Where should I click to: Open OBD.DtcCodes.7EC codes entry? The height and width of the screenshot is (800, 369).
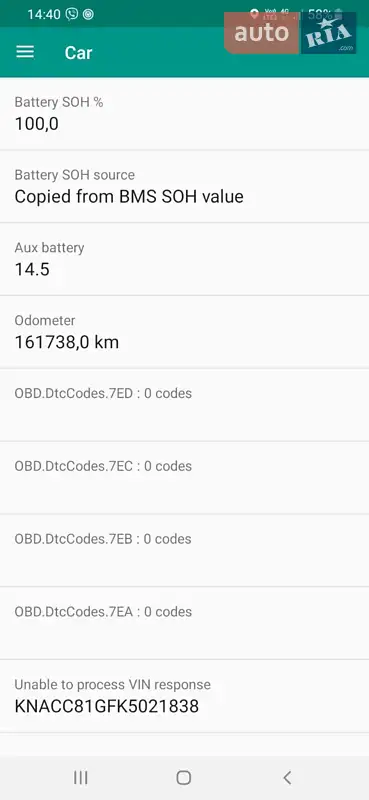coord(184,478)
